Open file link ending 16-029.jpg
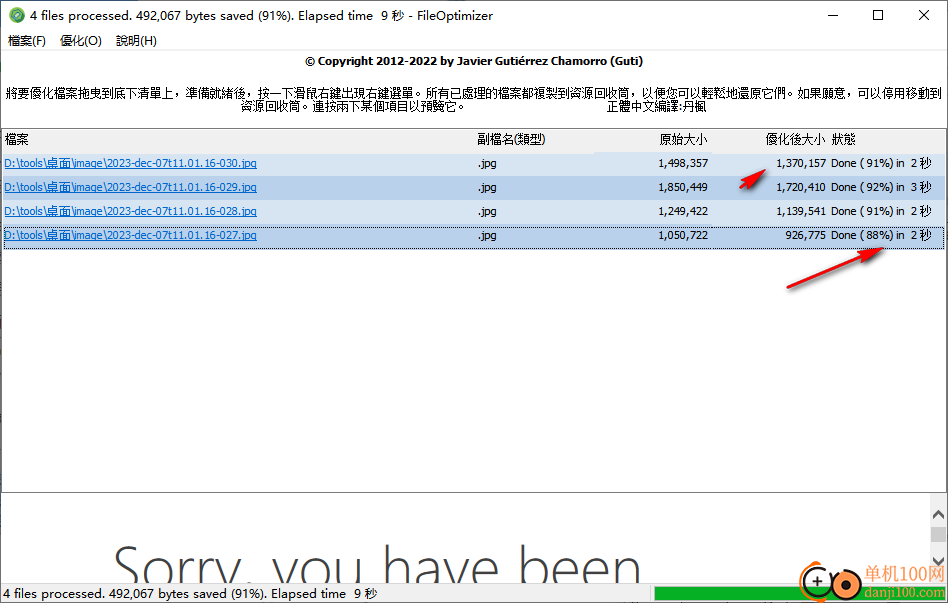 click(131, 187)
